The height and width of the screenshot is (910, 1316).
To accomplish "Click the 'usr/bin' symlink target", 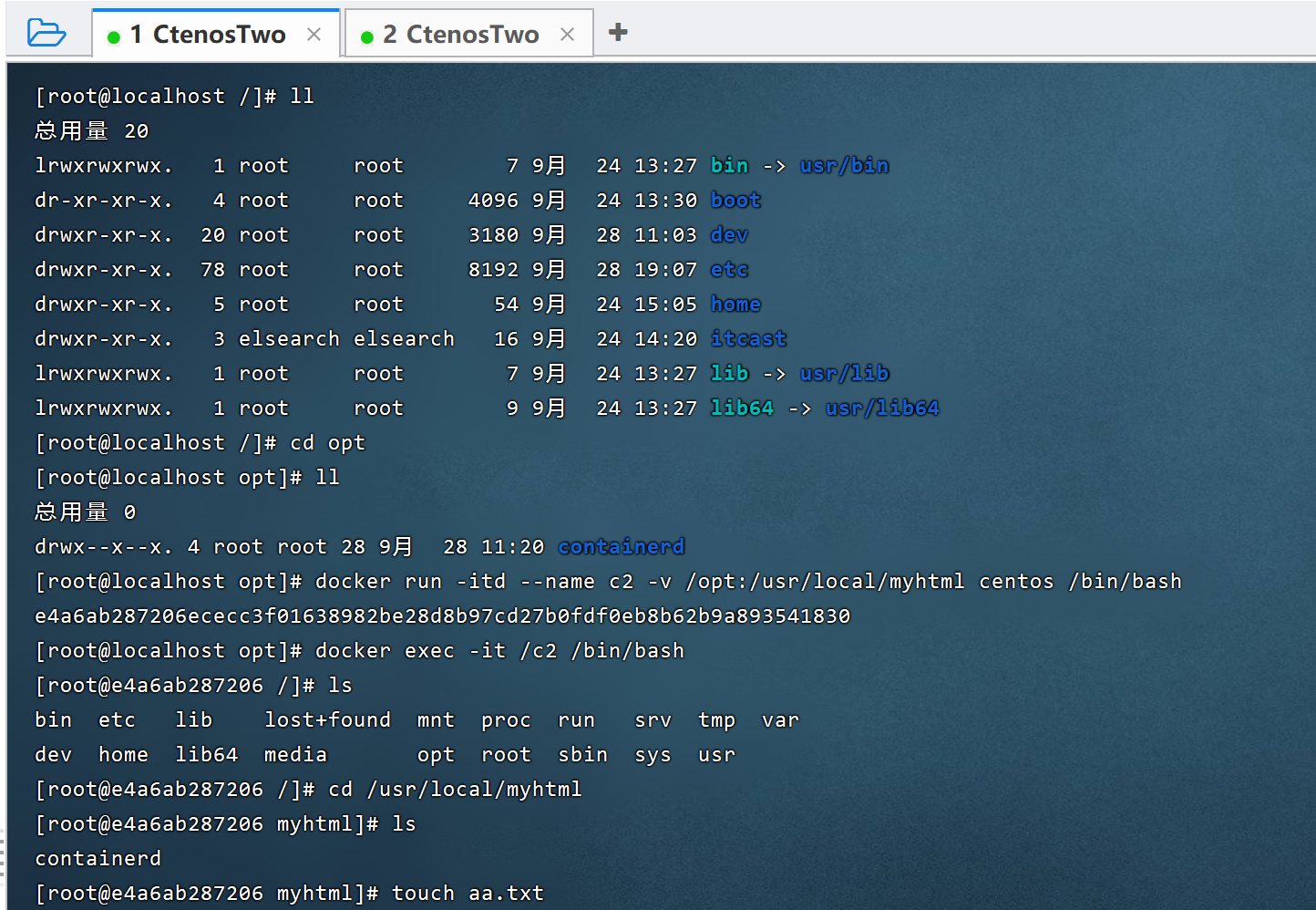I will point(844,165).
